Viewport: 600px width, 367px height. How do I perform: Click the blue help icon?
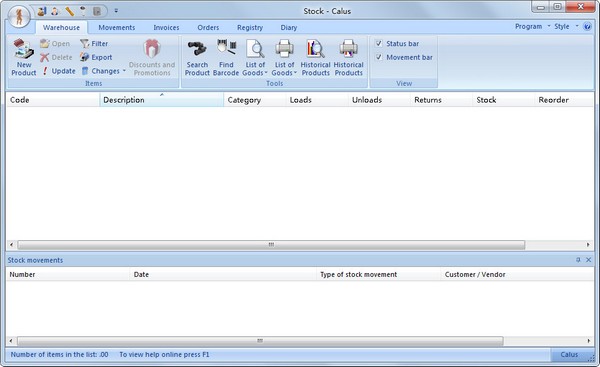587,26
